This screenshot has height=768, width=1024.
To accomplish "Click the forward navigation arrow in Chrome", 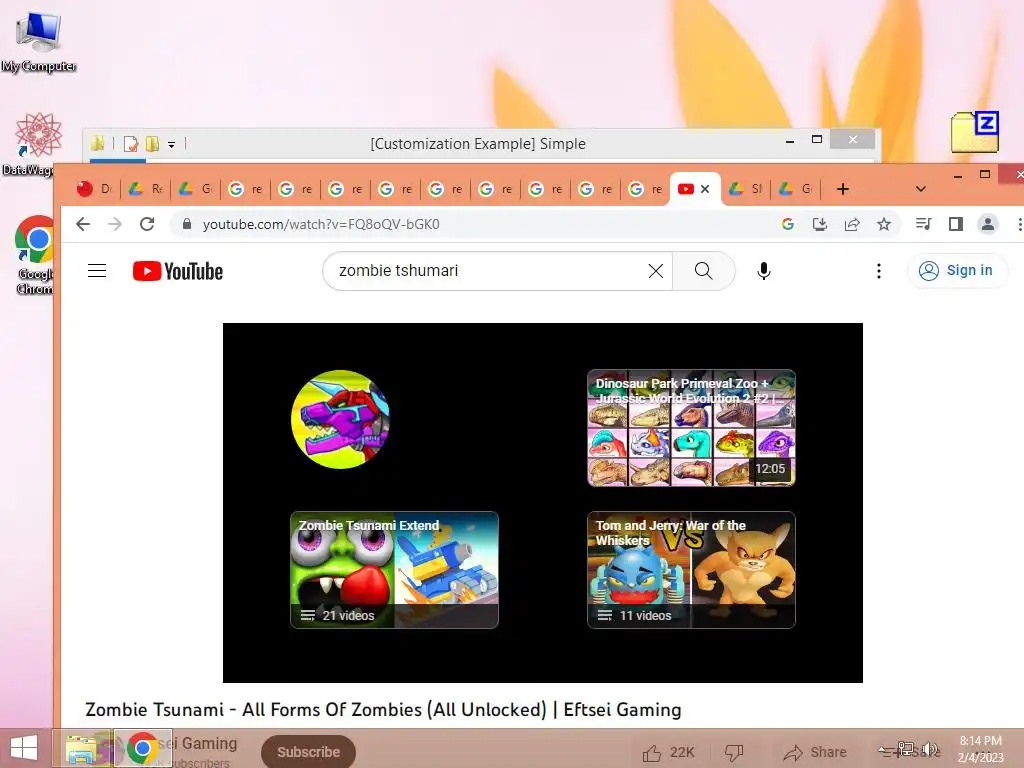I will [115, 225].
